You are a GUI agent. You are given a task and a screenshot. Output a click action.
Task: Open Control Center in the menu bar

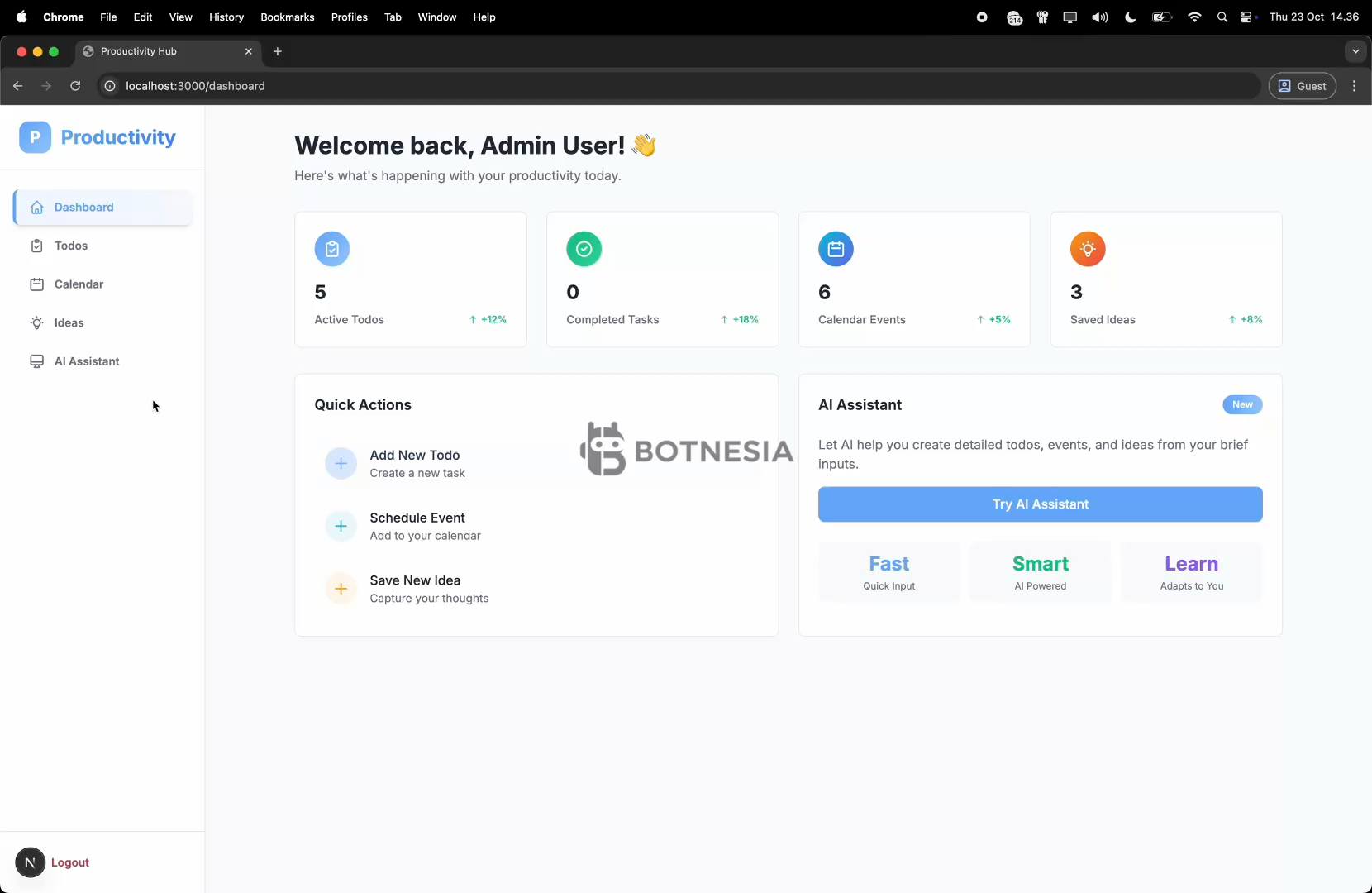pos(1247,17)
